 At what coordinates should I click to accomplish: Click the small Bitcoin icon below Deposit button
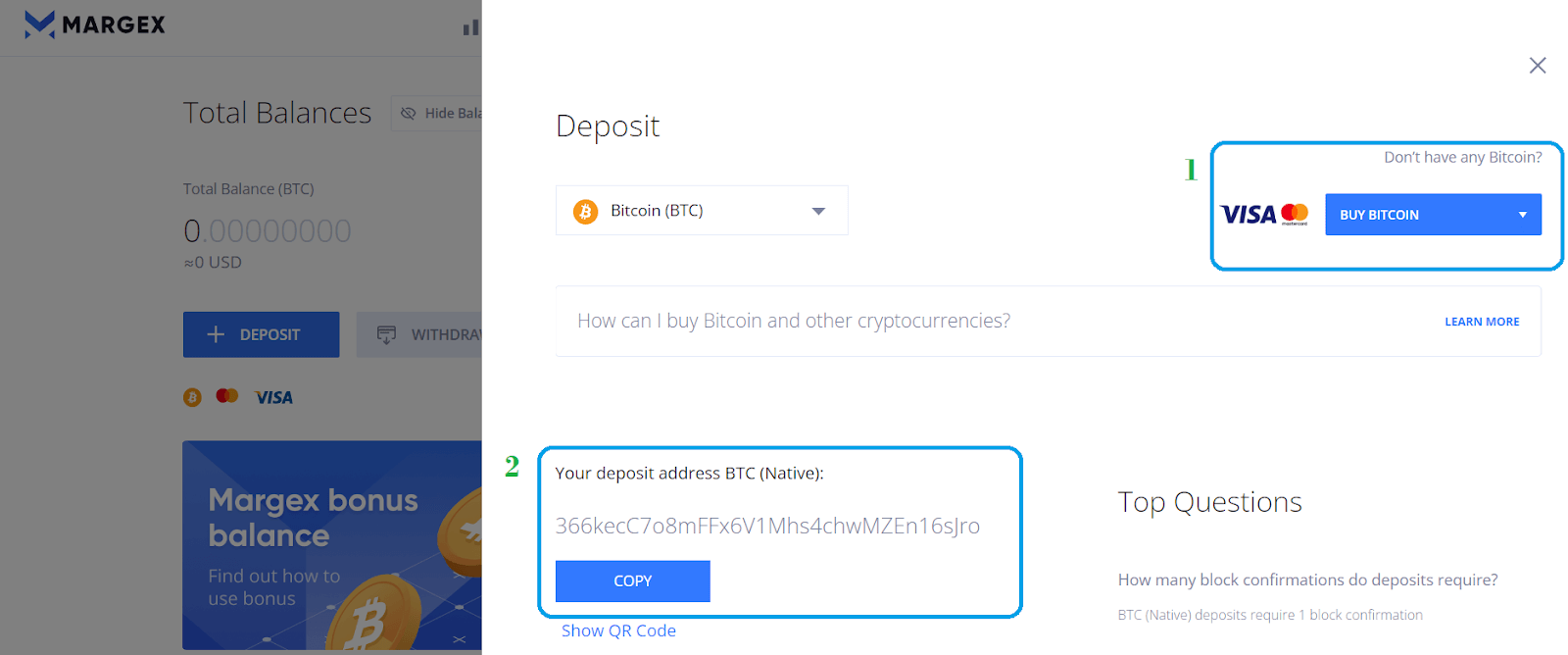click(192, 397)
